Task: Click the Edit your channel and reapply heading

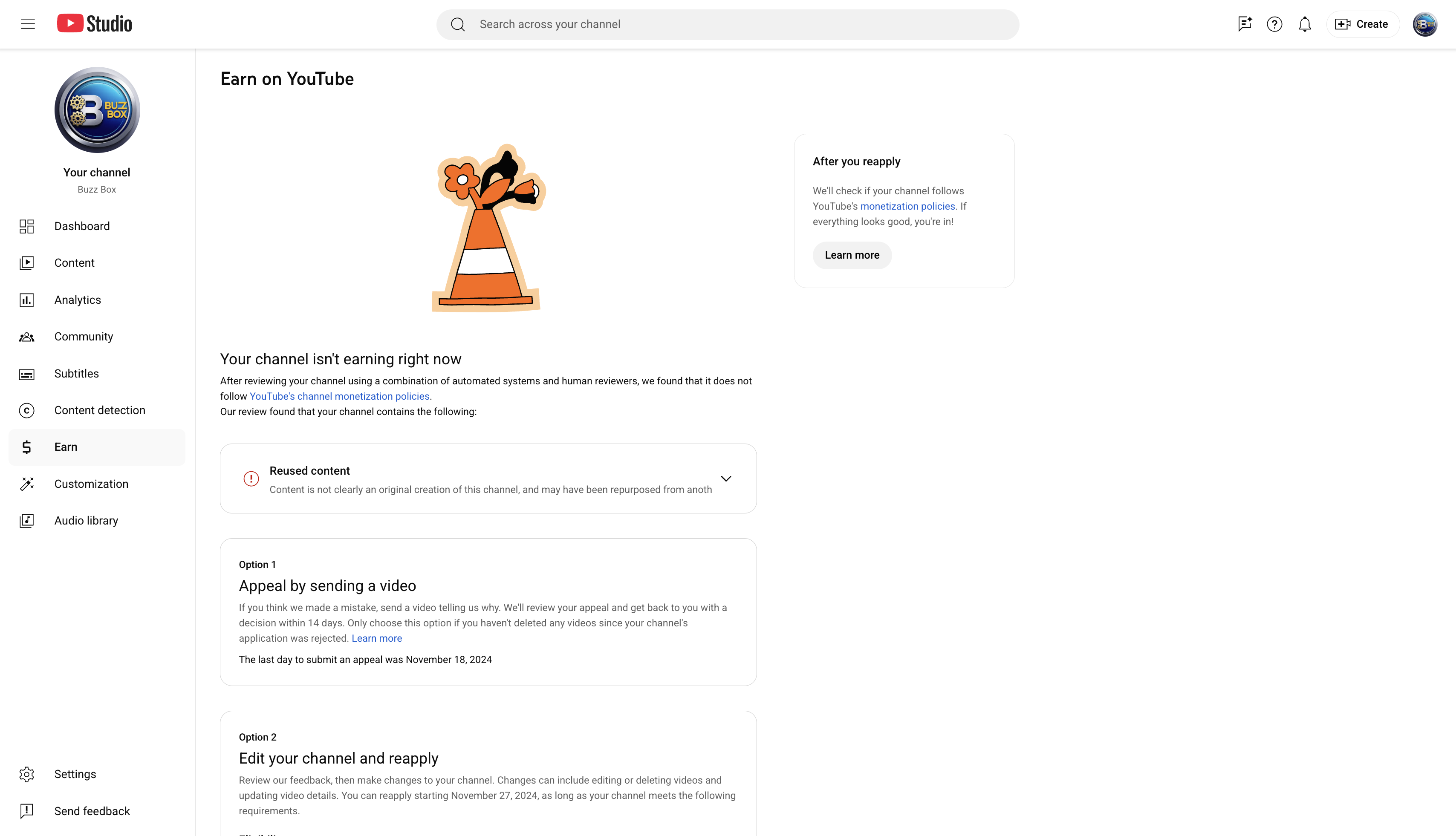Action: pos(338,758)
